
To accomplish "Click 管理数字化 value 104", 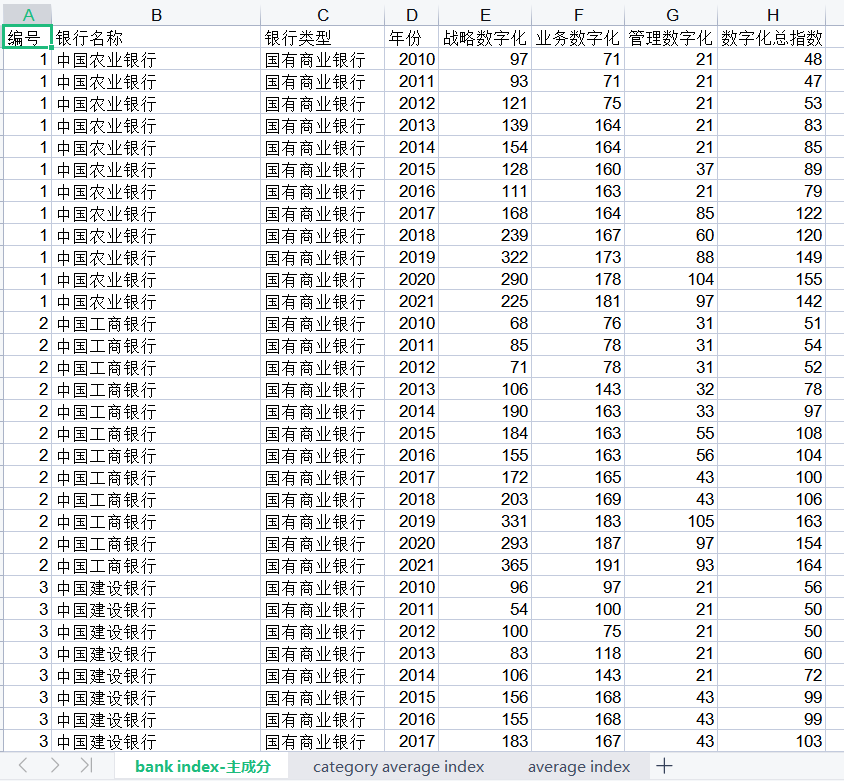I will [671, 279].
